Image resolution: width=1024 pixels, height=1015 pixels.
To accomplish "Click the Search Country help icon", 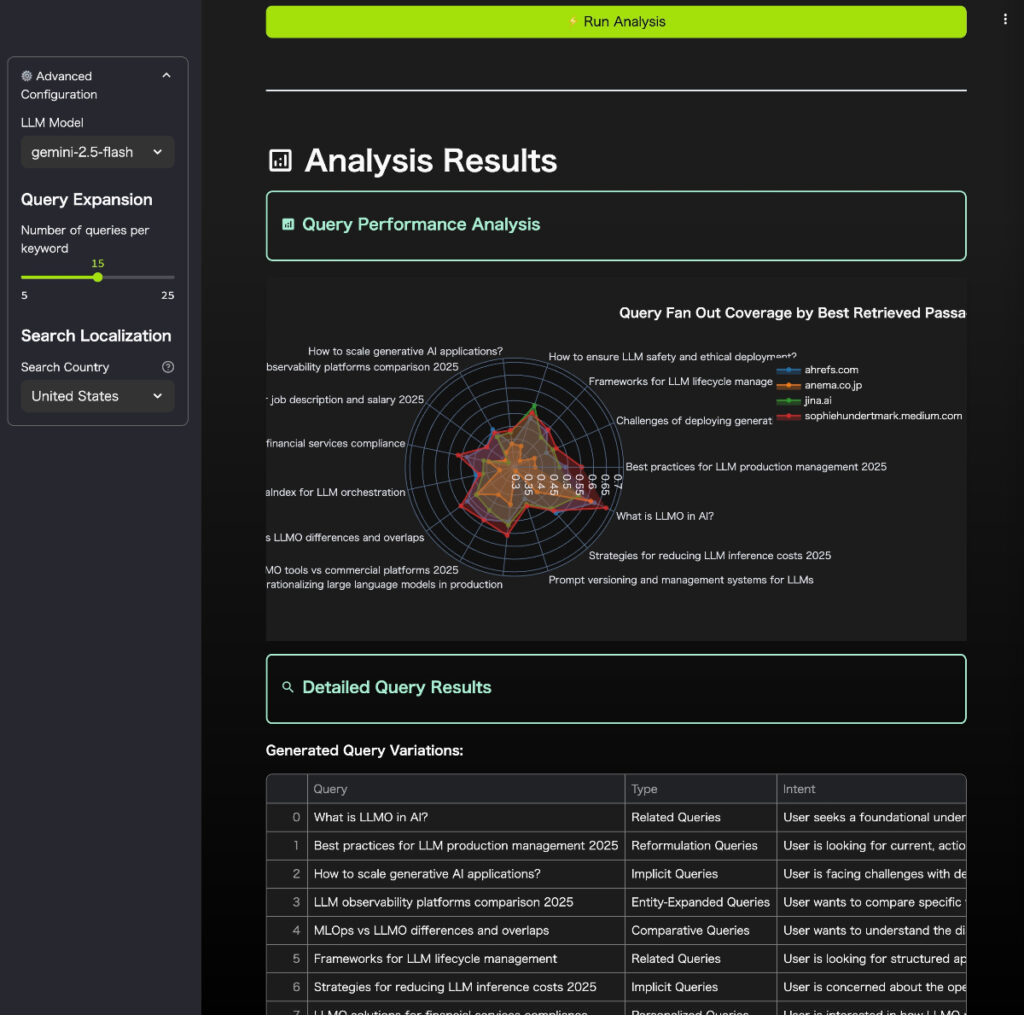I will 168,367.
